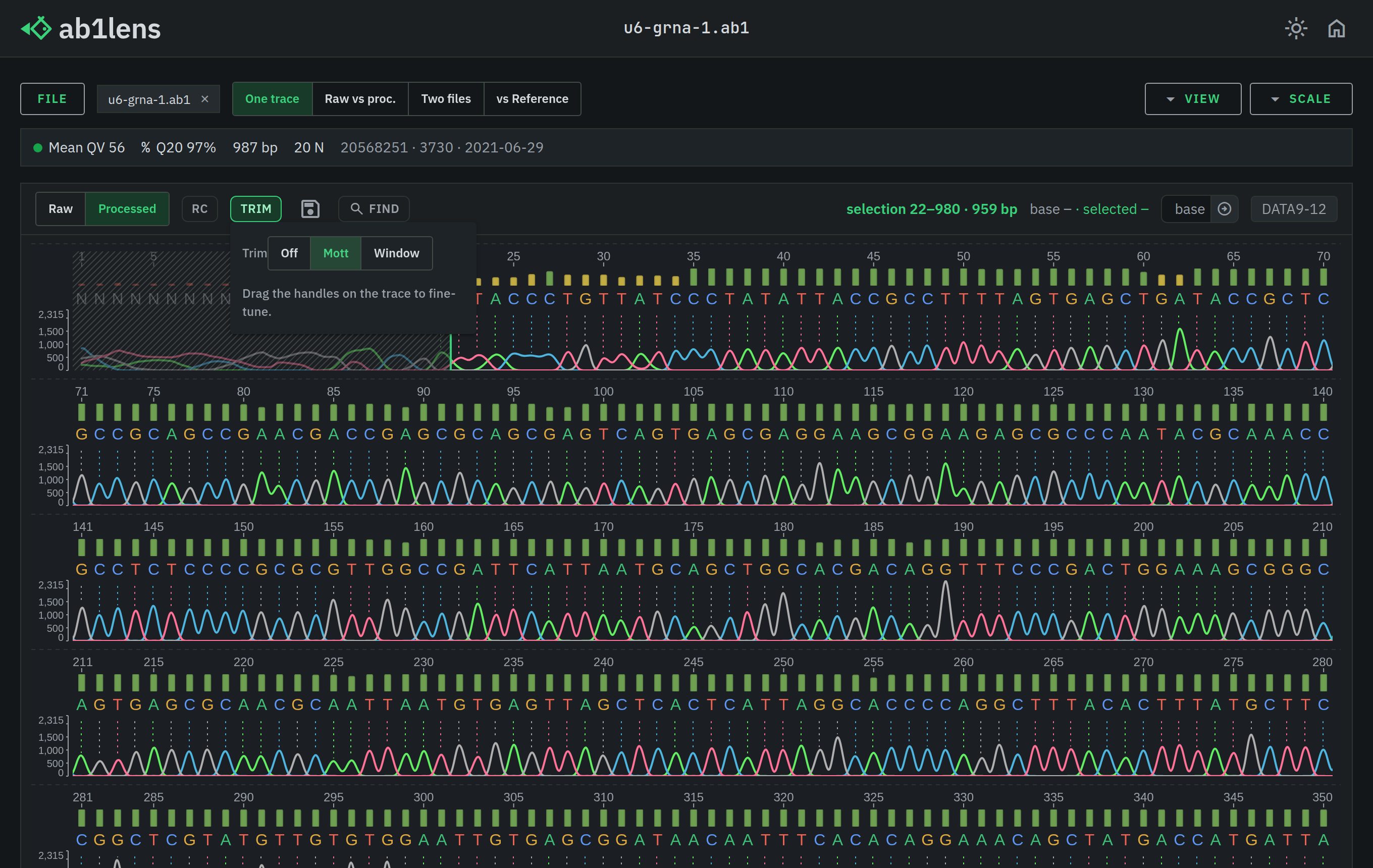Switch to the Two files tab
The width and height of the screenshot is (1373, 868).
(x=446, y=99)
